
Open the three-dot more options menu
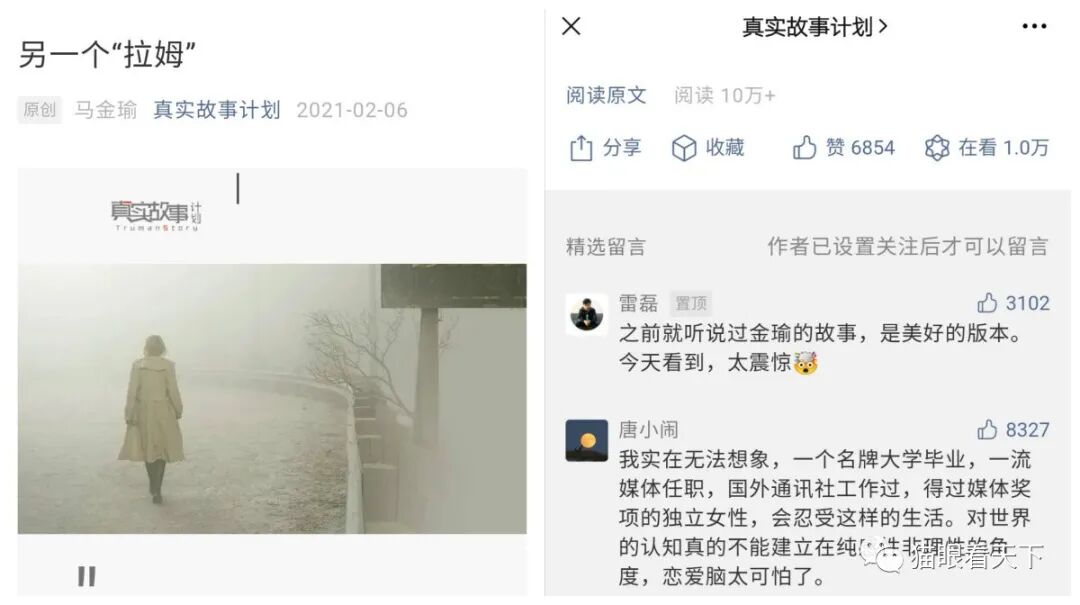tap(1034, 27)
